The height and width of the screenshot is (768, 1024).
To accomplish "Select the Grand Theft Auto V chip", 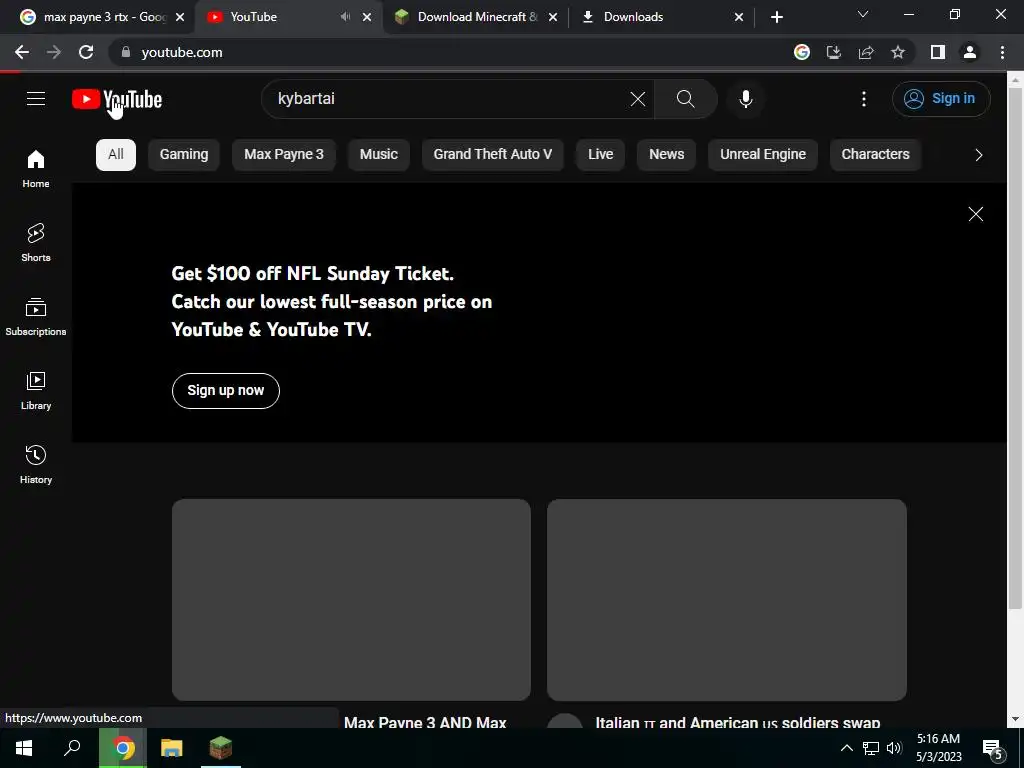I will click(492, 155).
